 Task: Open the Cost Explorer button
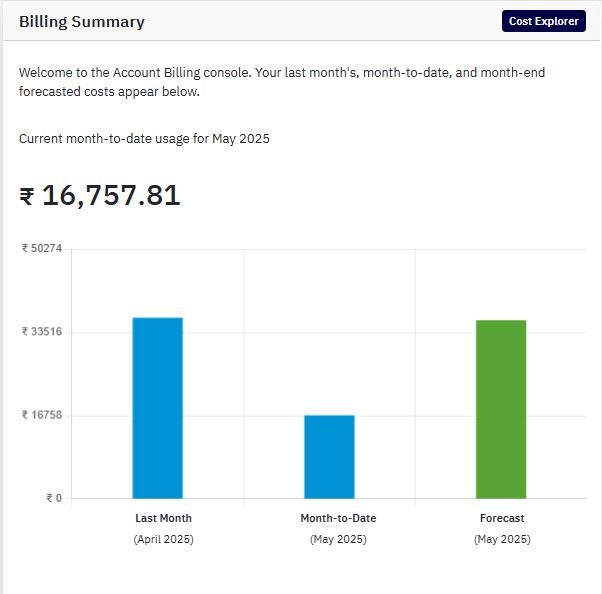[x=544, y=21]
